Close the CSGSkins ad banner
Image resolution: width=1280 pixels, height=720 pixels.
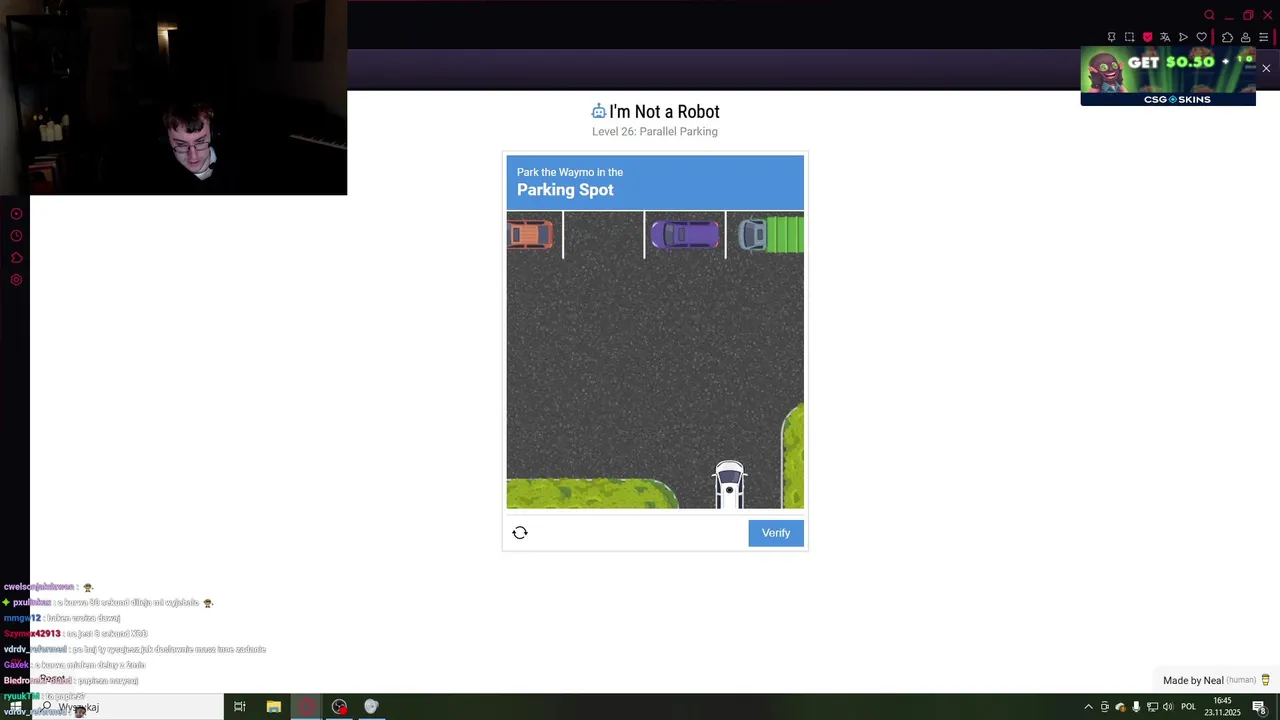[x=1266, y=68]
